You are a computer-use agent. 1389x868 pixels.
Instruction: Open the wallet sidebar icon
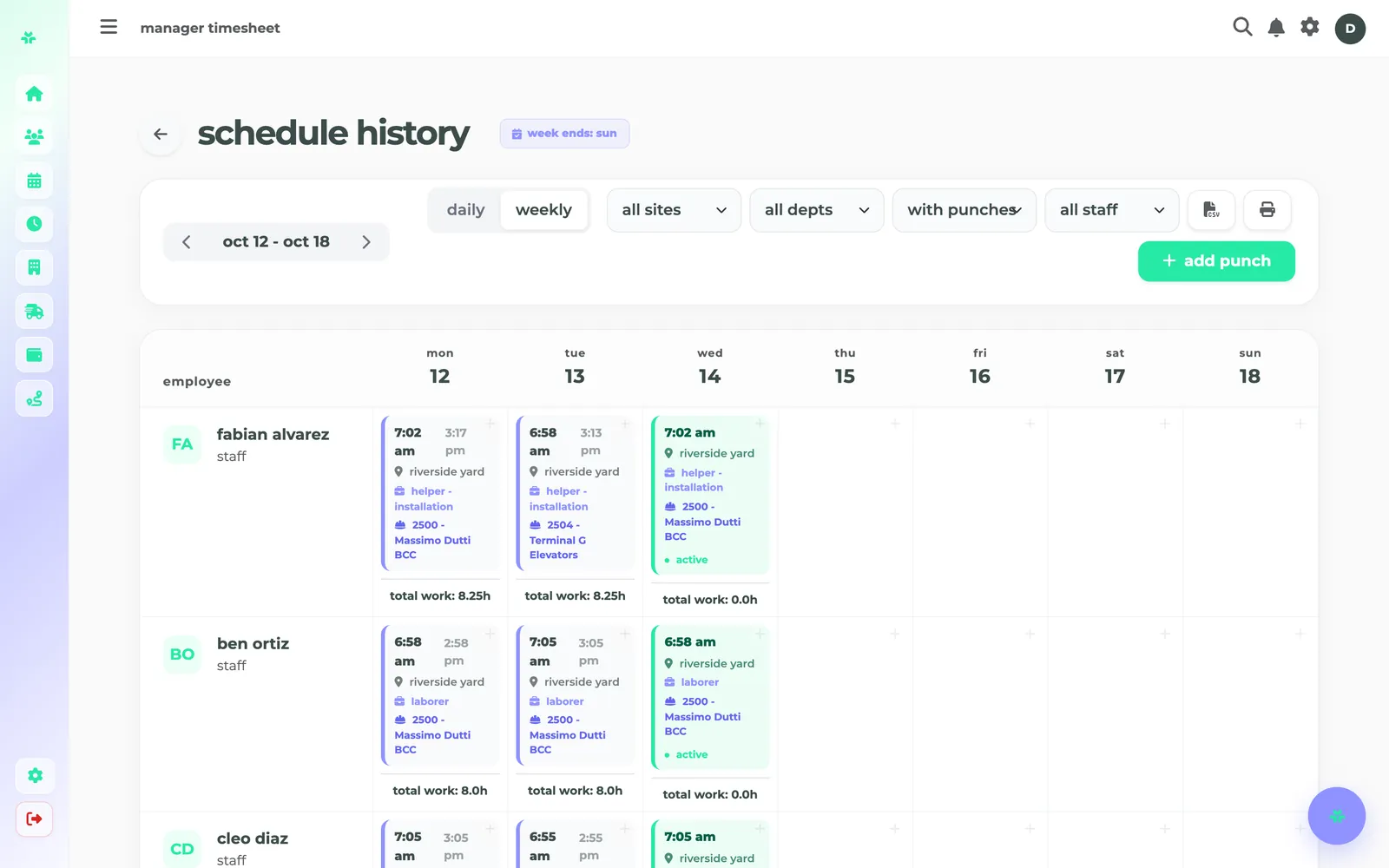pyautogui.click(x=34, y=354)
